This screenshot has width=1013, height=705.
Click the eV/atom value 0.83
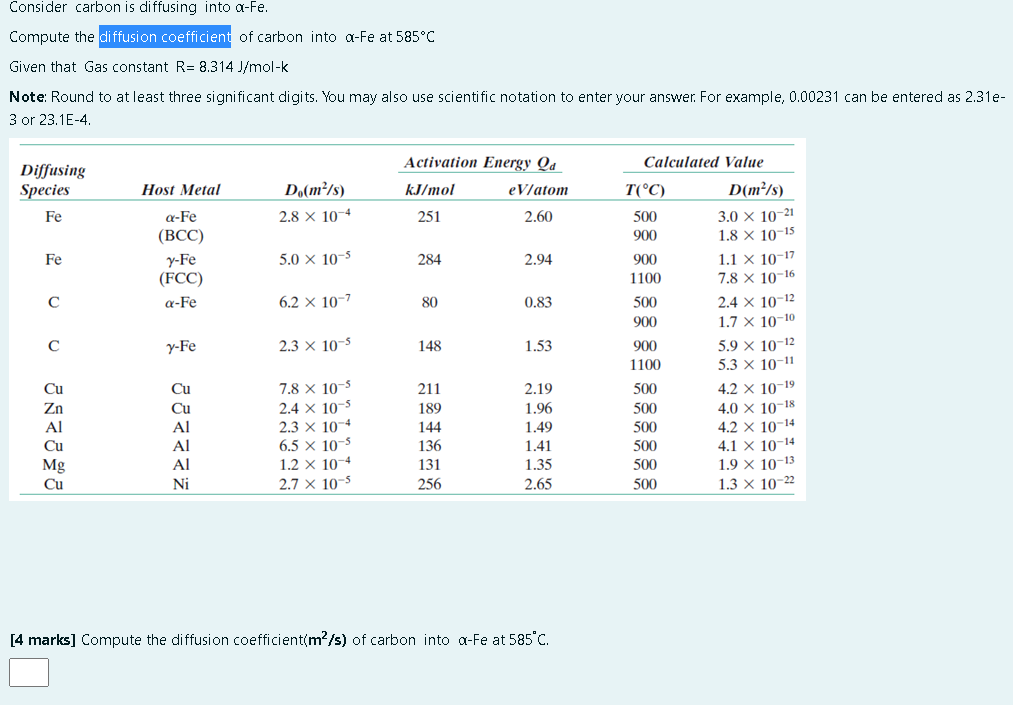click(x=538, y=302)
